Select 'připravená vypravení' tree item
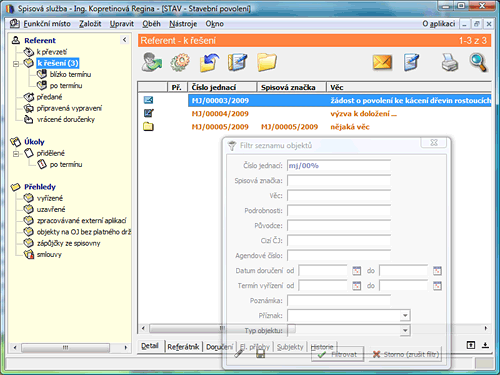The image size is (500, 375). click(x=69, y=108)
